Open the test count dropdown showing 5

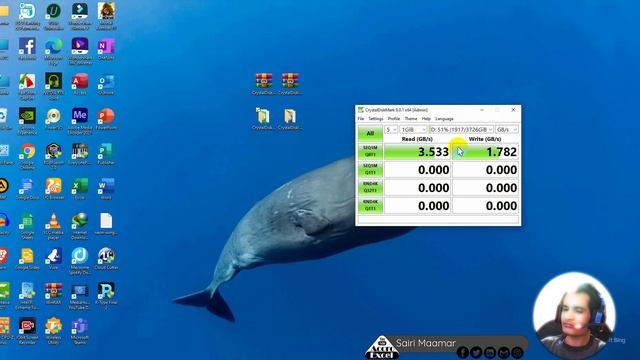pos(391,129)
